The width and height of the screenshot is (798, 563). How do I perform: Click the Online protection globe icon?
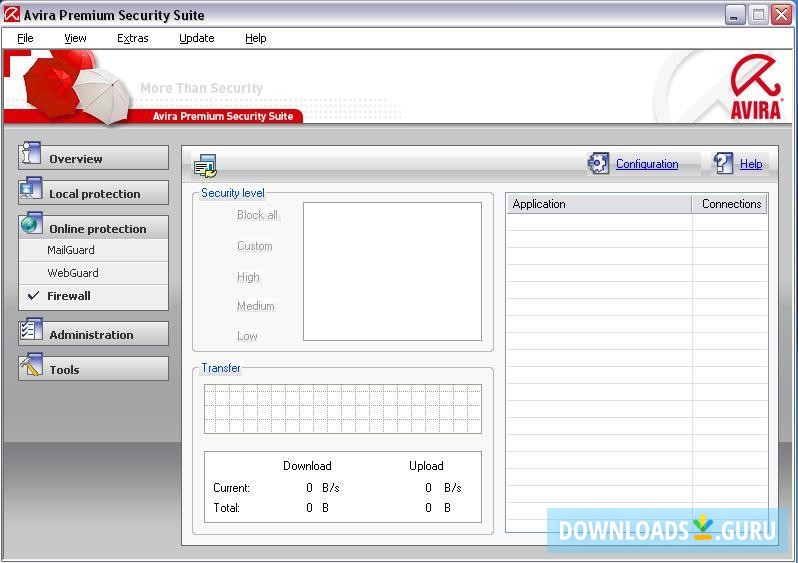(x=32, y=223)
